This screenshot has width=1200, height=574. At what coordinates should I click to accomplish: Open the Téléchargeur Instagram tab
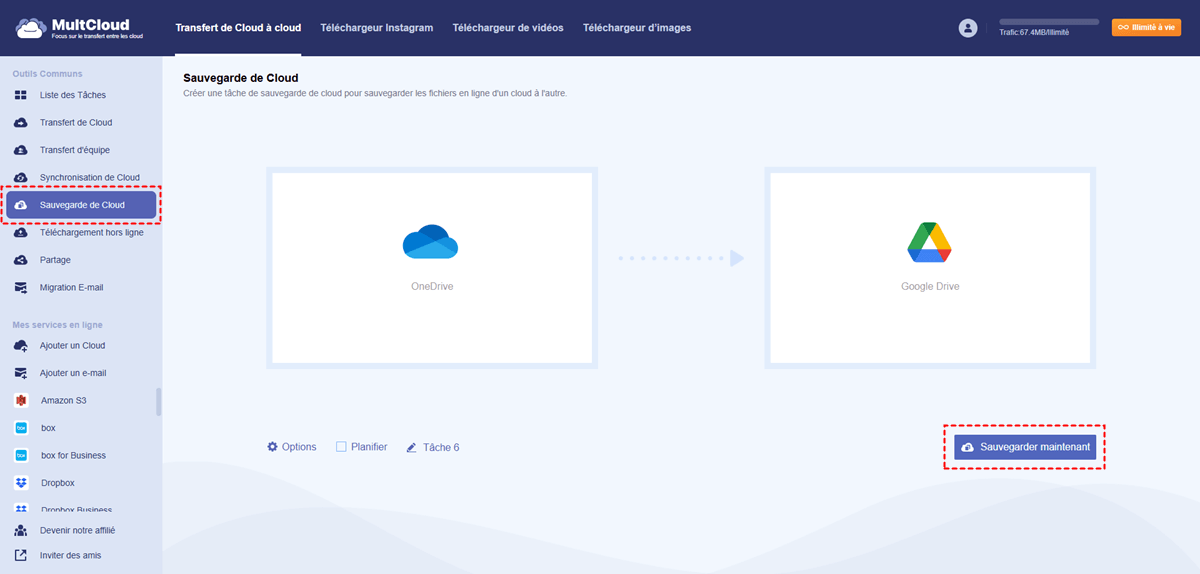click(377, 28)
